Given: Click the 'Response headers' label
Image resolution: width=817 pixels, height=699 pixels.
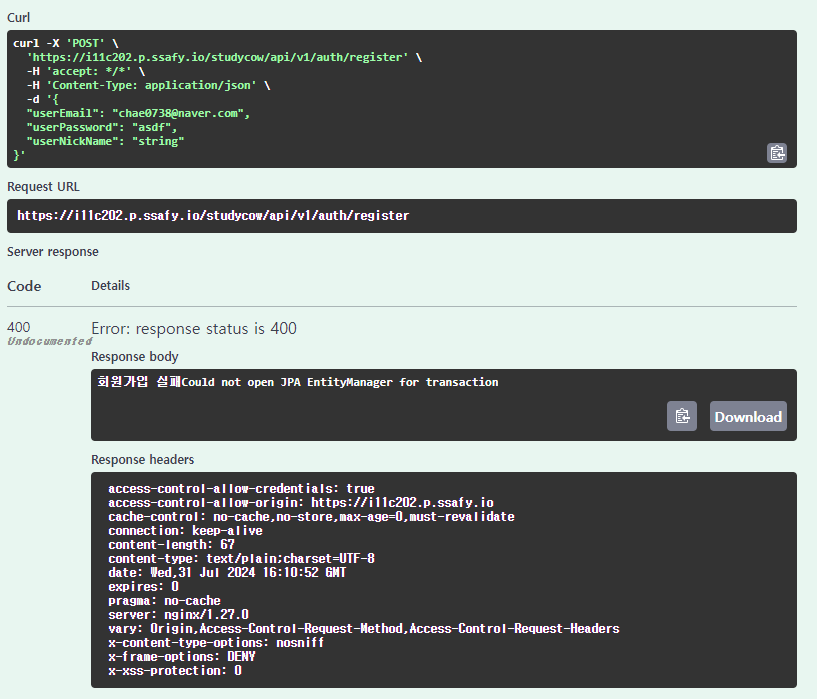Looking at the screenshot, I should click(x=142, y=460).
